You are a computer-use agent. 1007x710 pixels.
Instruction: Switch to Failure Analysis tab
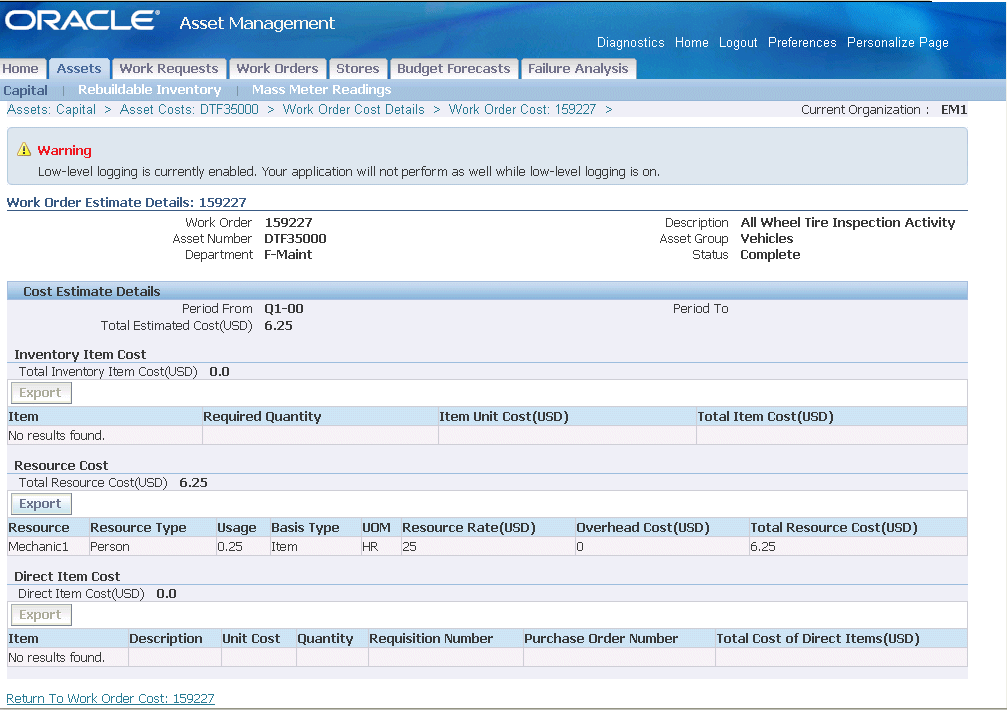tap(578, 69)
